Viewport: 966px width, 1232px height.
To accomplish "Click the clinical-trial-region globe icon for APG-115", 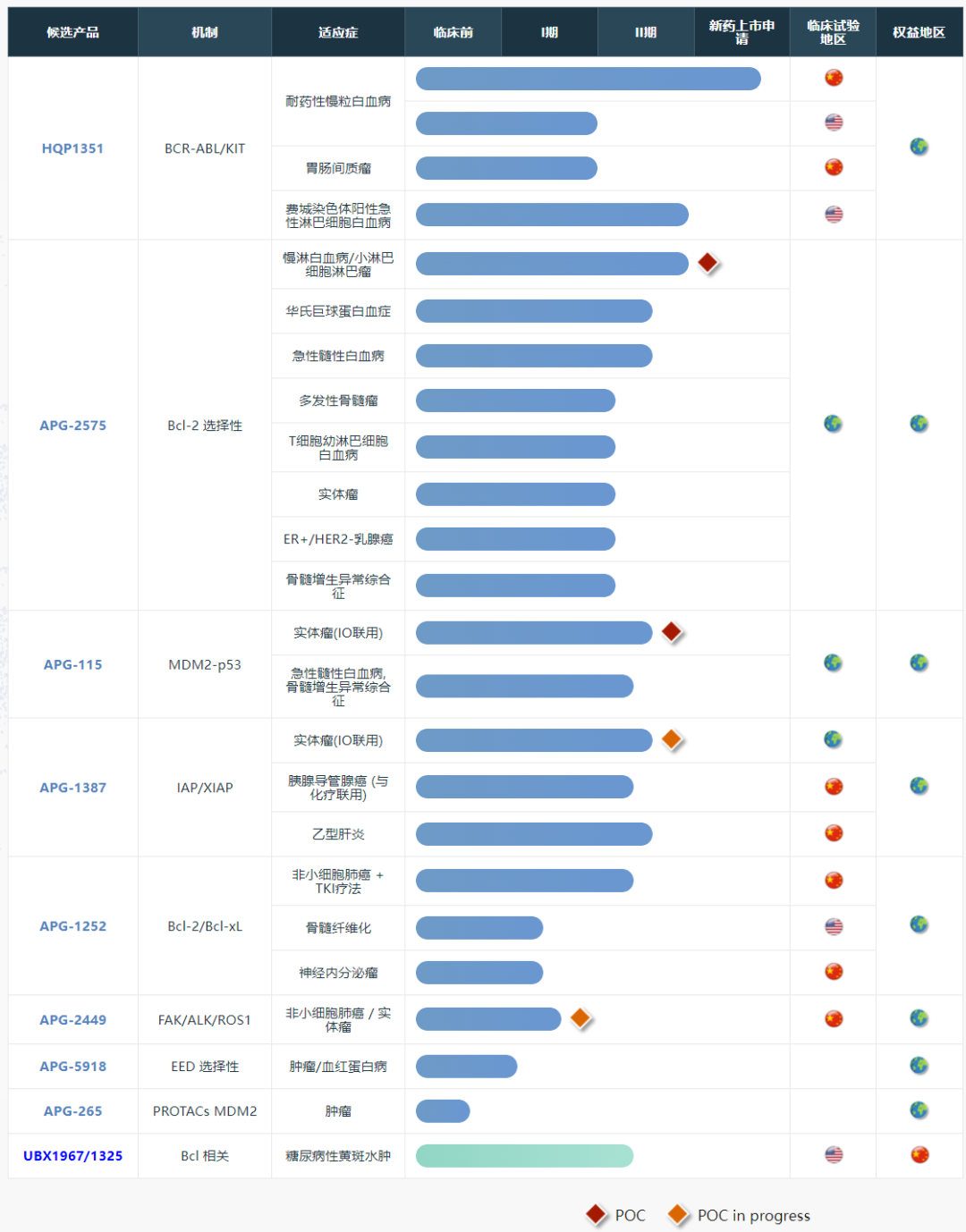I will 833,662.
